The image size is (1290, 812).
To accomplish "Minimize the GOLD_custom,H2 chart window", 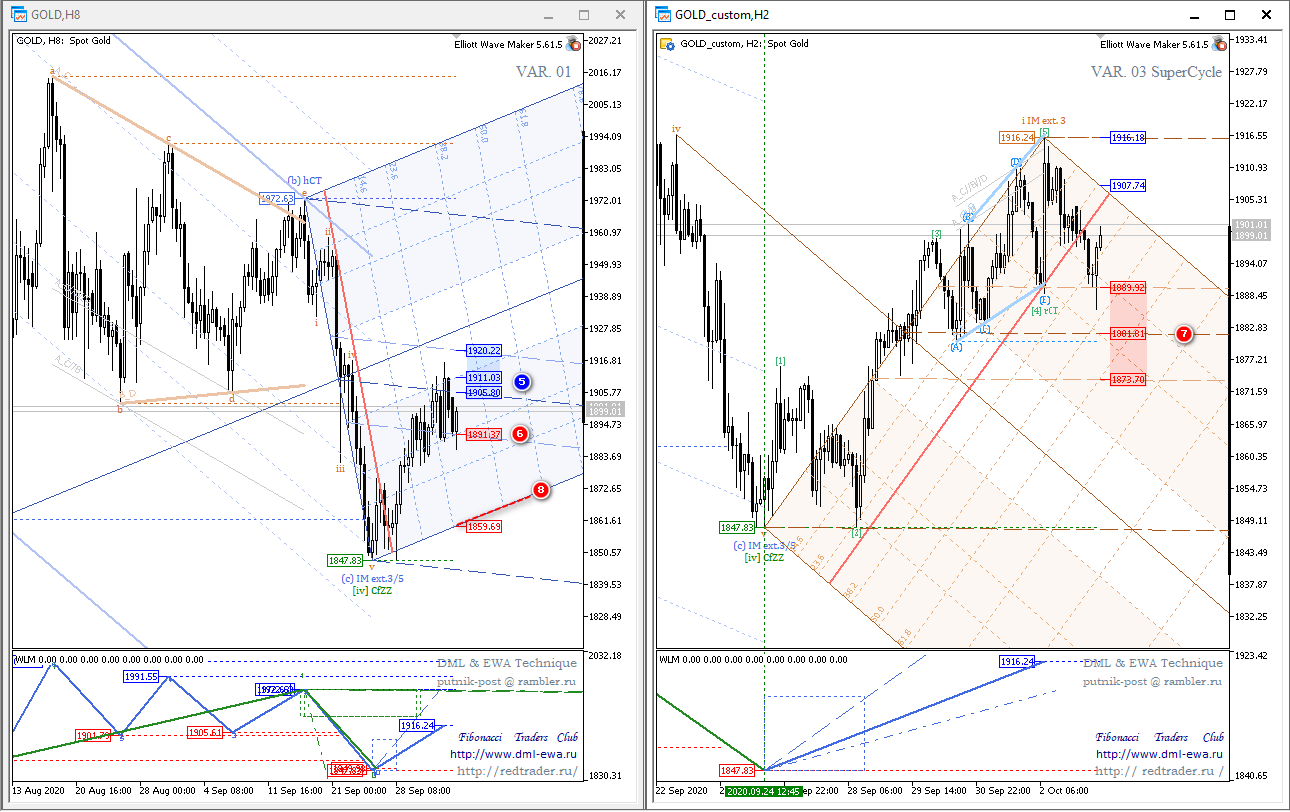I will pyautogui.click(x=1193, y=15).
